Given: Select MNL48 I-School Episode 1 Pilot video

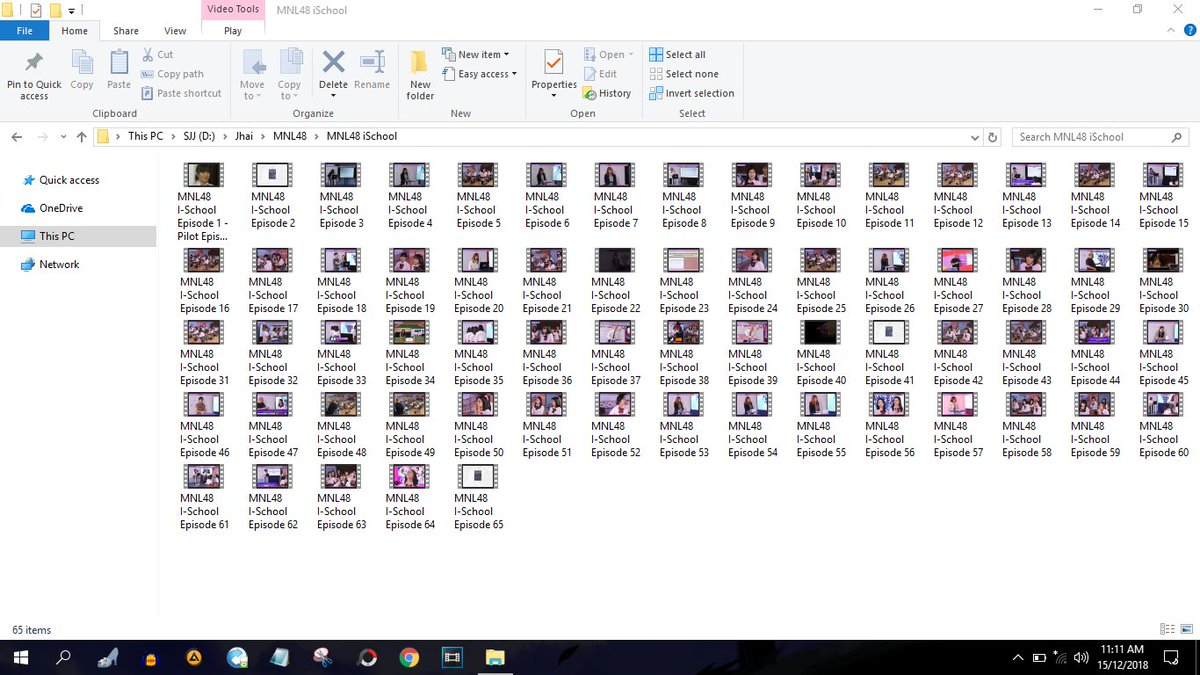Looking at the screenshot, I should [204, 203].
